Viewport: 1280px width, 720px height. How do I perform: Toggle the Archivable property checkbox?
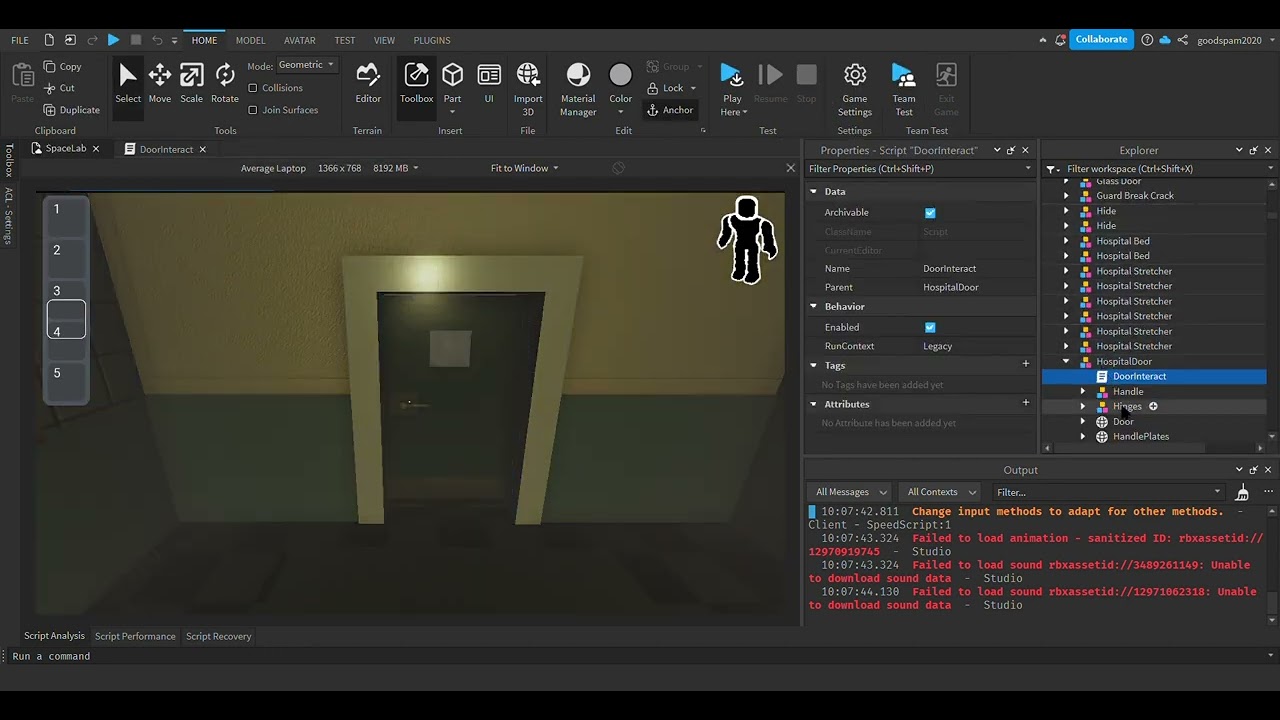pos(930,213)
